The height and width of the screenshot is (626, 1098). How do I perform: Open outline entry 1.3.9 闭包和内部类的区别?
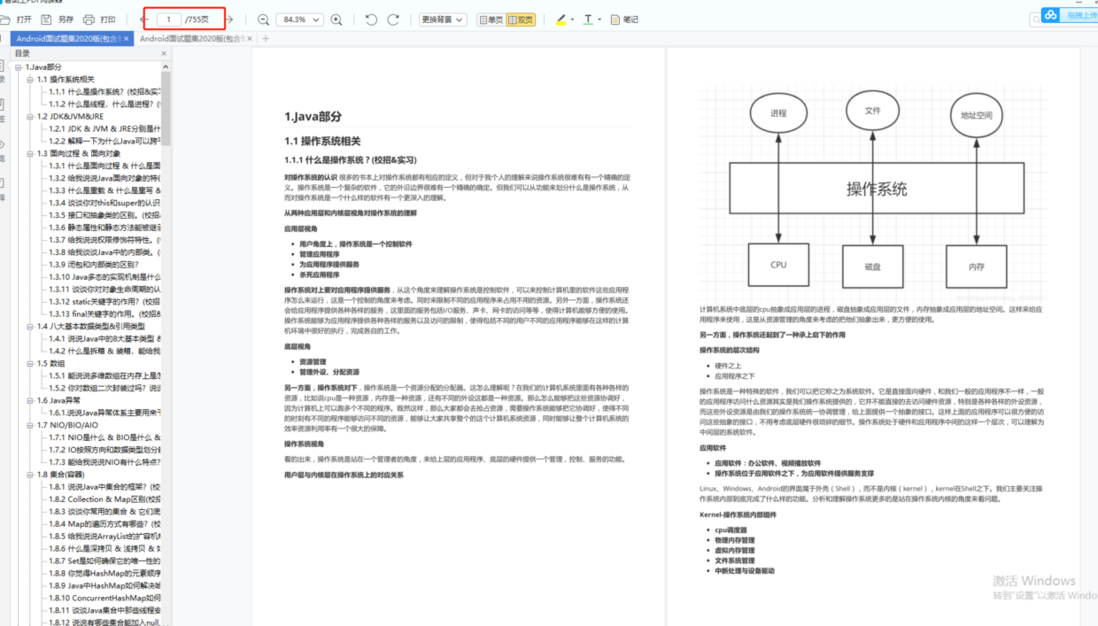click(94, 265)
